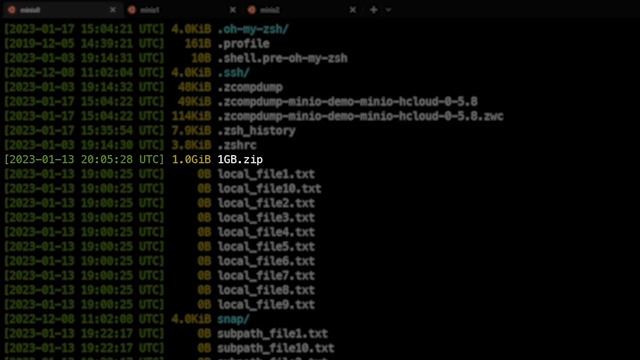This screenshot has width=640, height=360.
Task: Click the Ubuntu icon on minio0 tab
Action: [12, 10]
